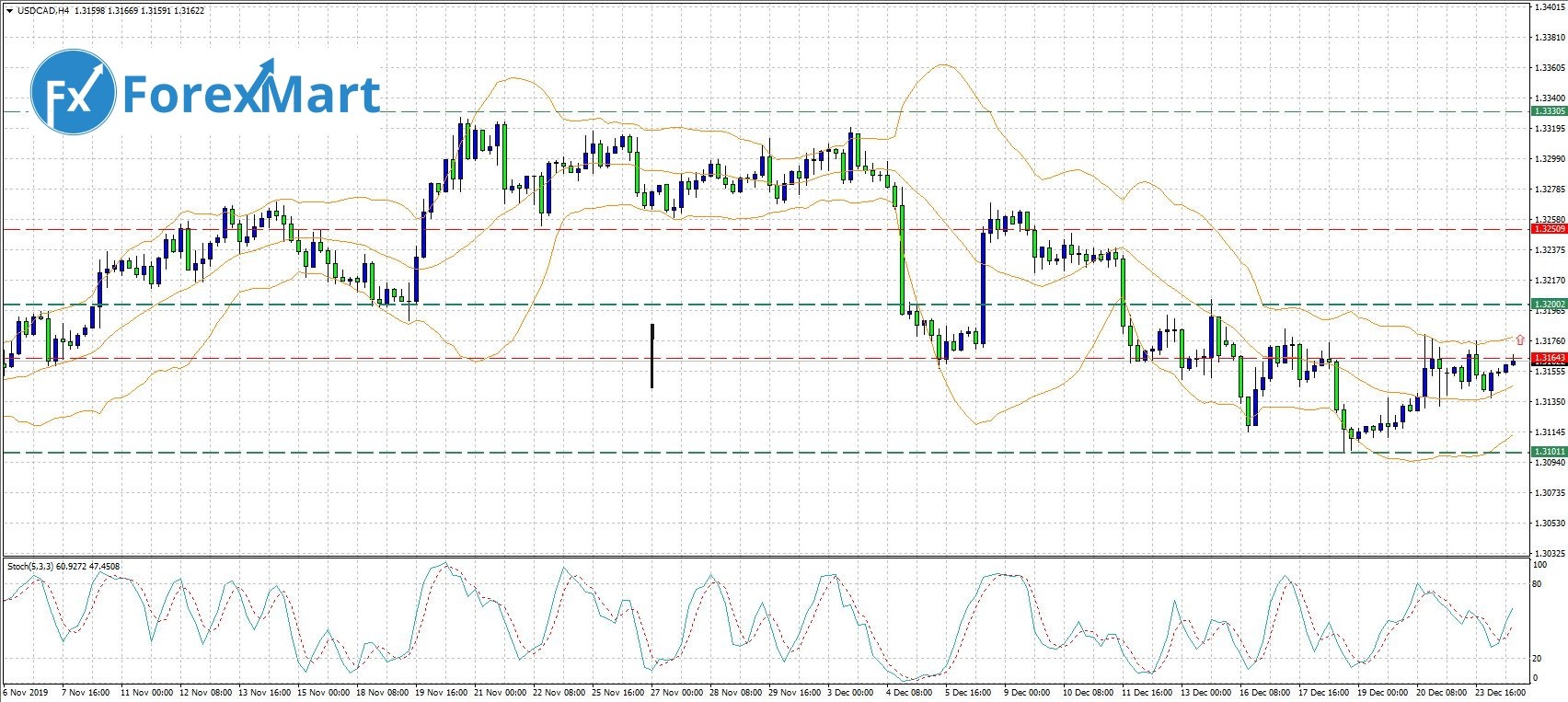Click the 4 Dec 08:00 time axis label
Image resolution: width=1568 pixels, height=702 pixels.
[x=909, y=692]
